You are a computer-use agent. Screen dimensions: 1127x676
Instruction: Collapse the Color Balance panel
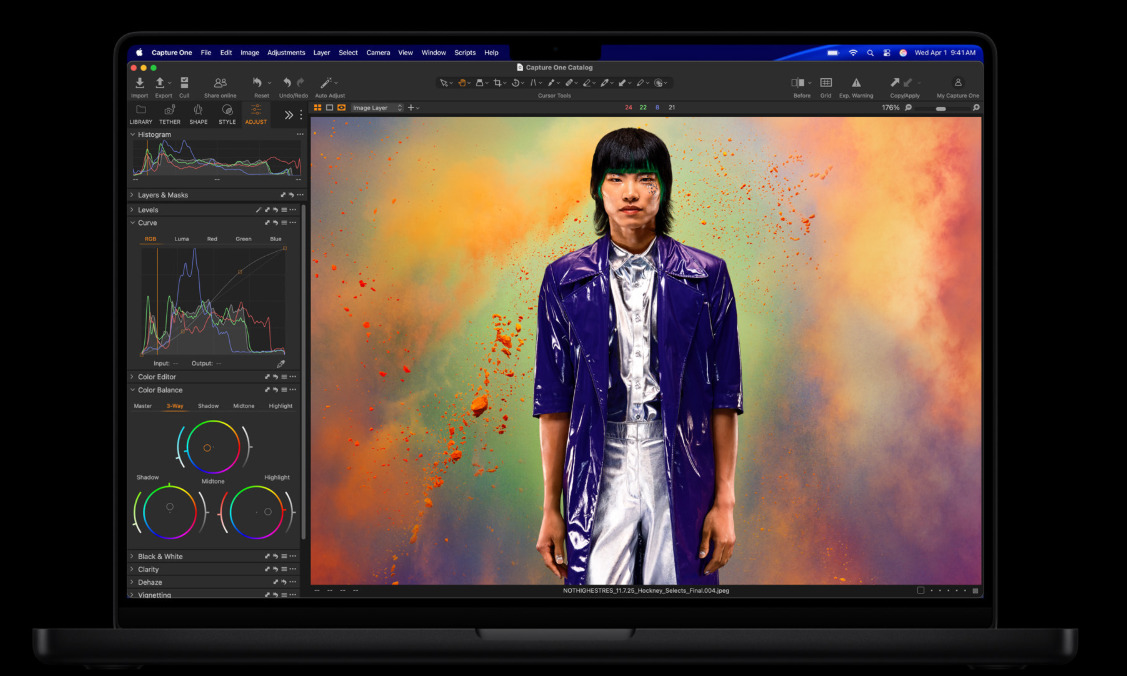click(x=132, y=390)
